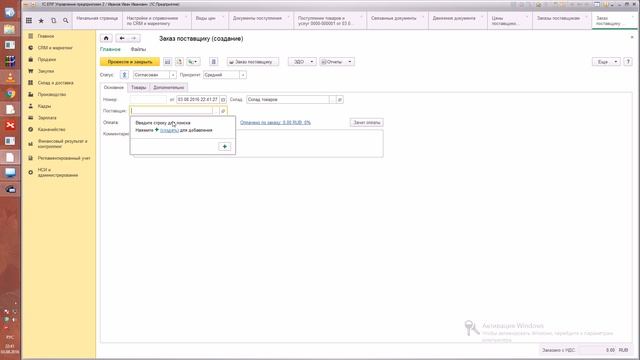Launch VLC from the taskbar
Viewport: 640px width, 360px height.
tap(10, 77)
